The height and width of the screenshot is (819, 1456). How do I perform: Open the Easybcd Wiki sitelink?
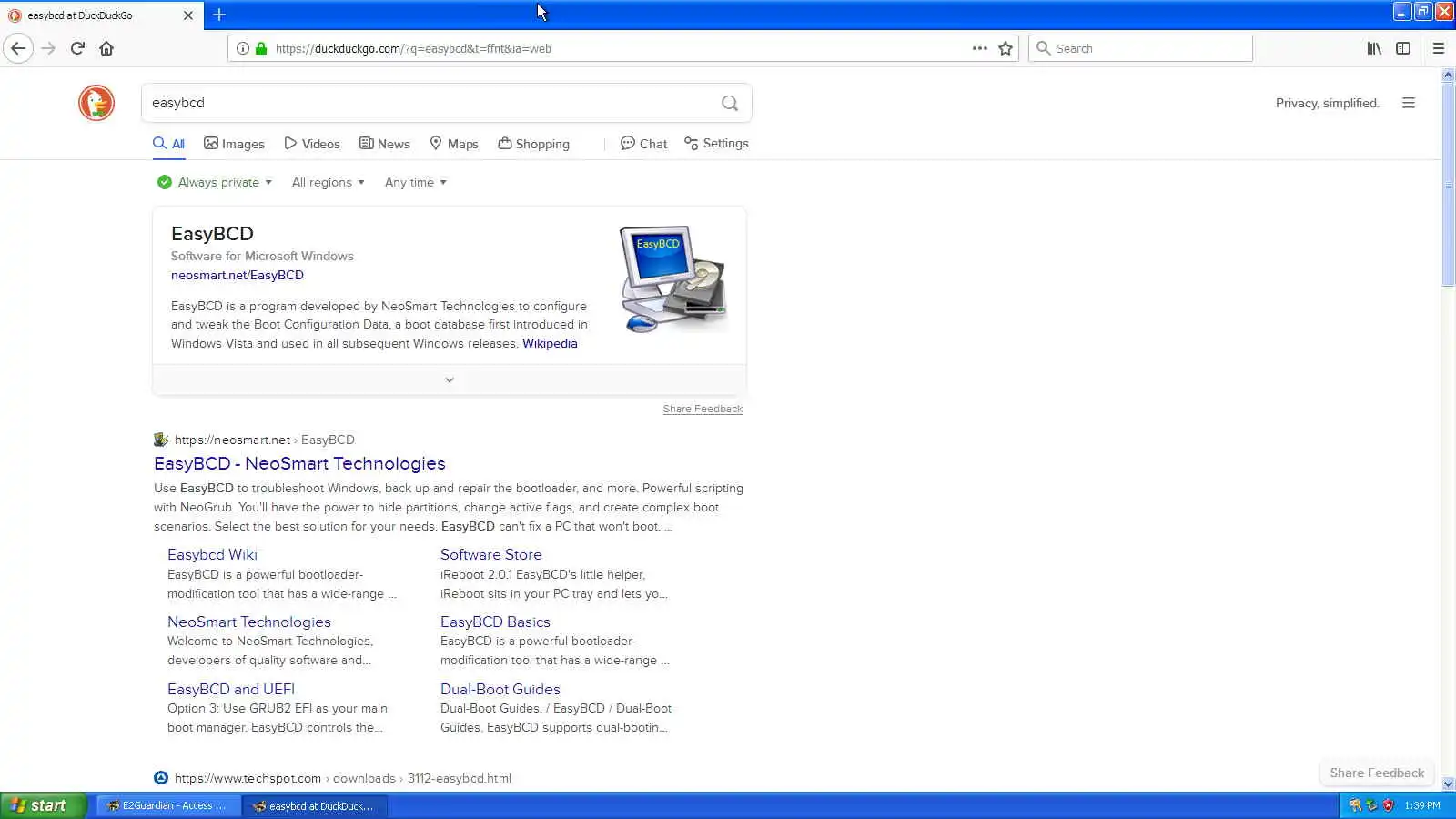[x=212, y=554]
